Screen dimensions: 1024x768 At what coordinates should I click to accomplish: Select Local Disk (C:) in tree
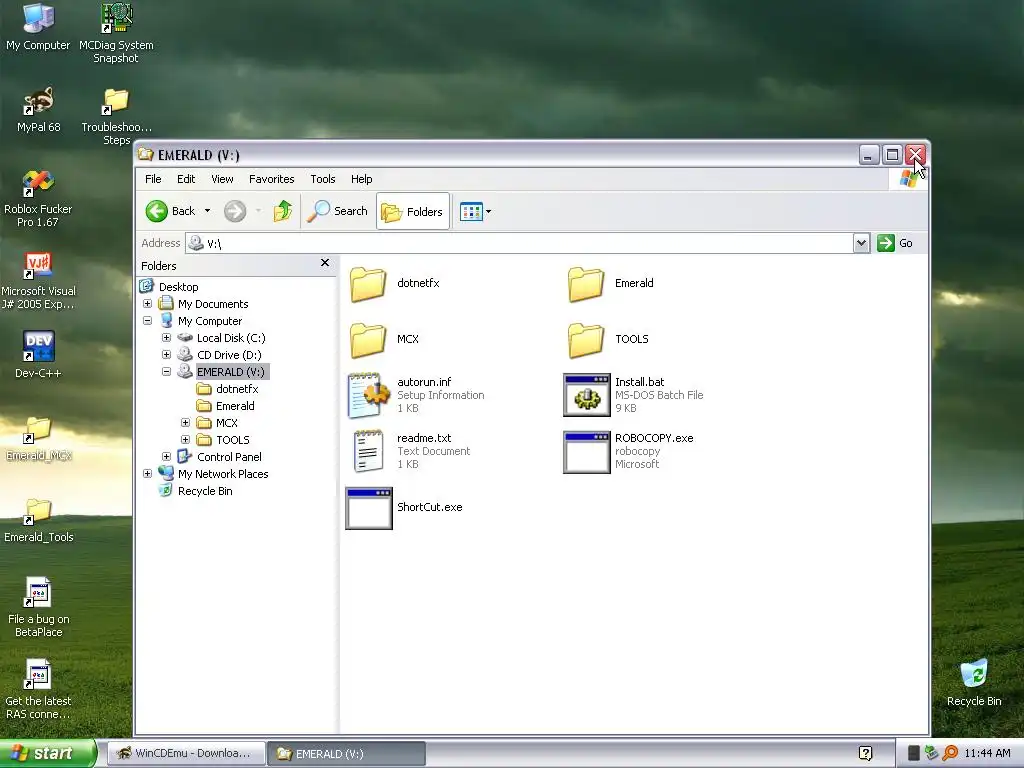point(231,338)
